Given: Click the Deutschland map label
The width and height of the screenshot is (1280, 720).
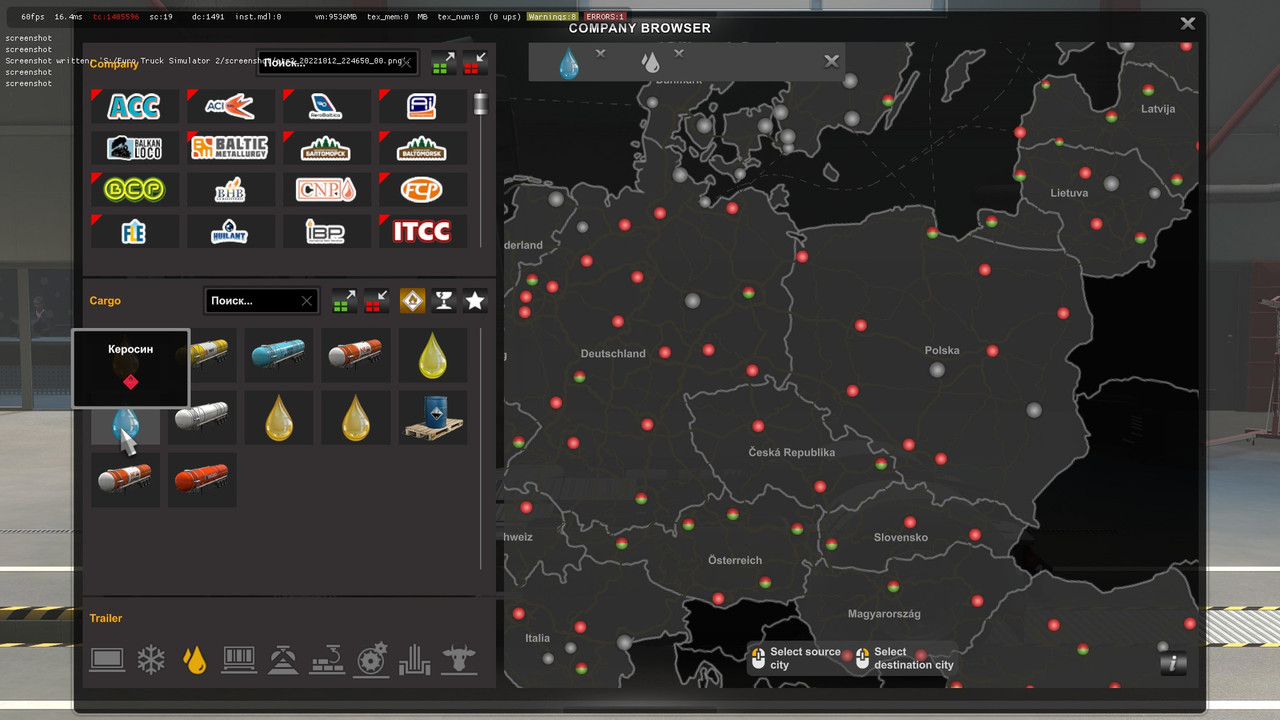Looking at the screenshot, I should click(x=613, y=353).
